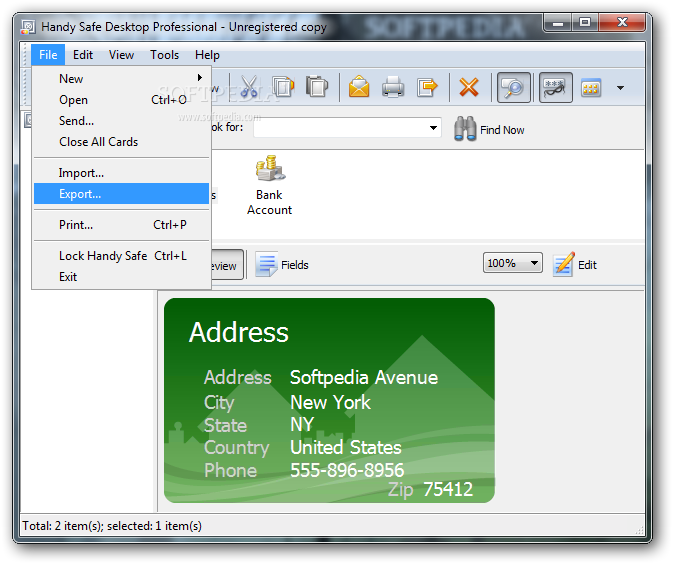Viewport: 673px width, 564px height.
Task: Click the Handy Safe title bar icon
Action: [28, 27]
